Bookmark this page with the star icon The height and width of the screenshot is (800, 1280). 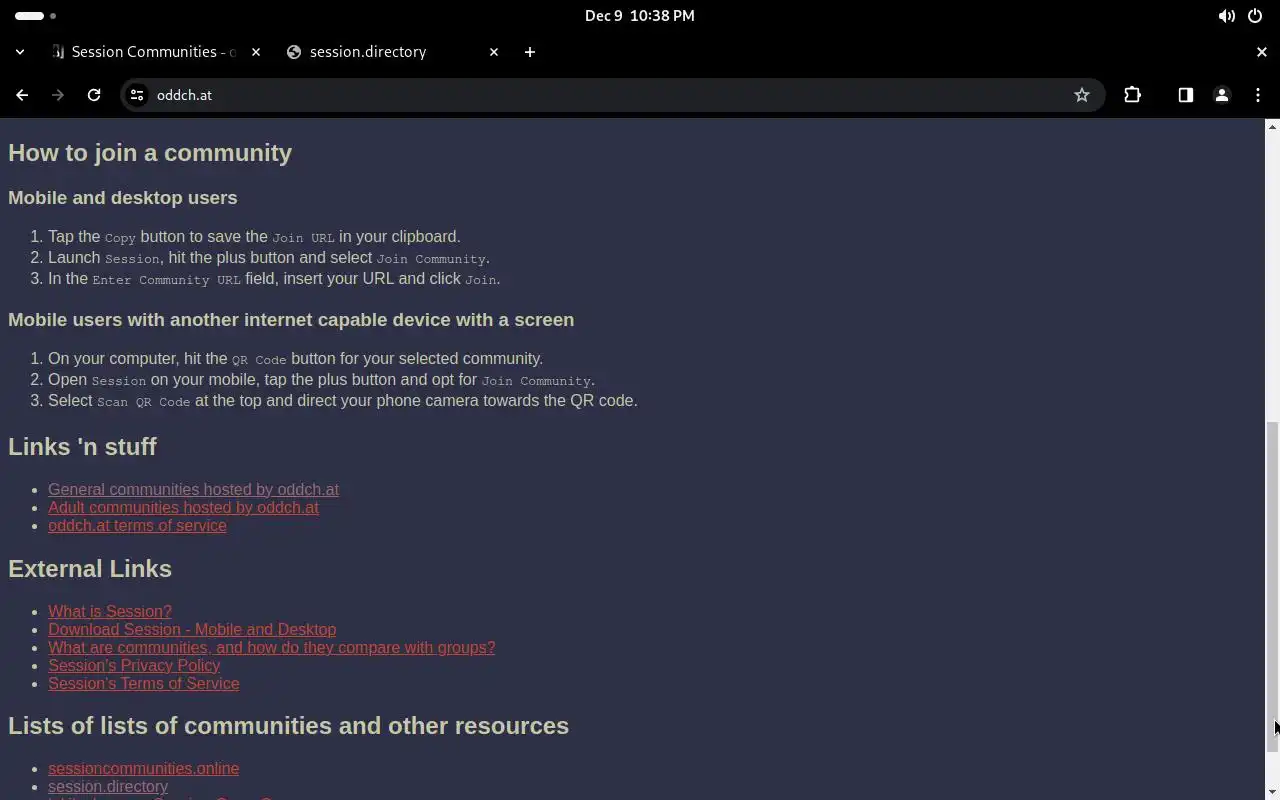pos(1082,95)
